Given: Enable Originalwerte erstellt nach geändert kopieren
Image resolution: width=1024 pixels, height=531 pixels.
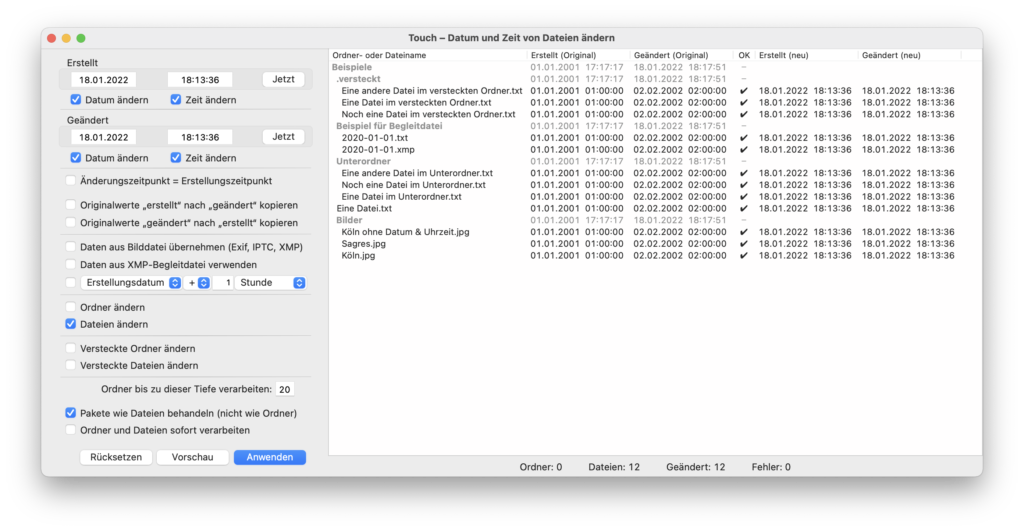Looking at the screenshot, I should coord(71,205).
